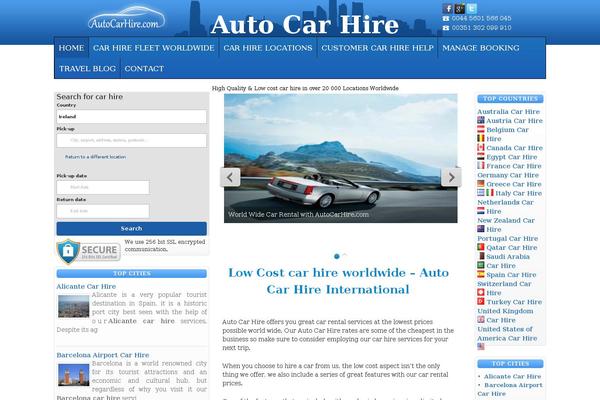Click the Alicante city thumbnail
Viewport: 600px width, 400px height.
73,306
